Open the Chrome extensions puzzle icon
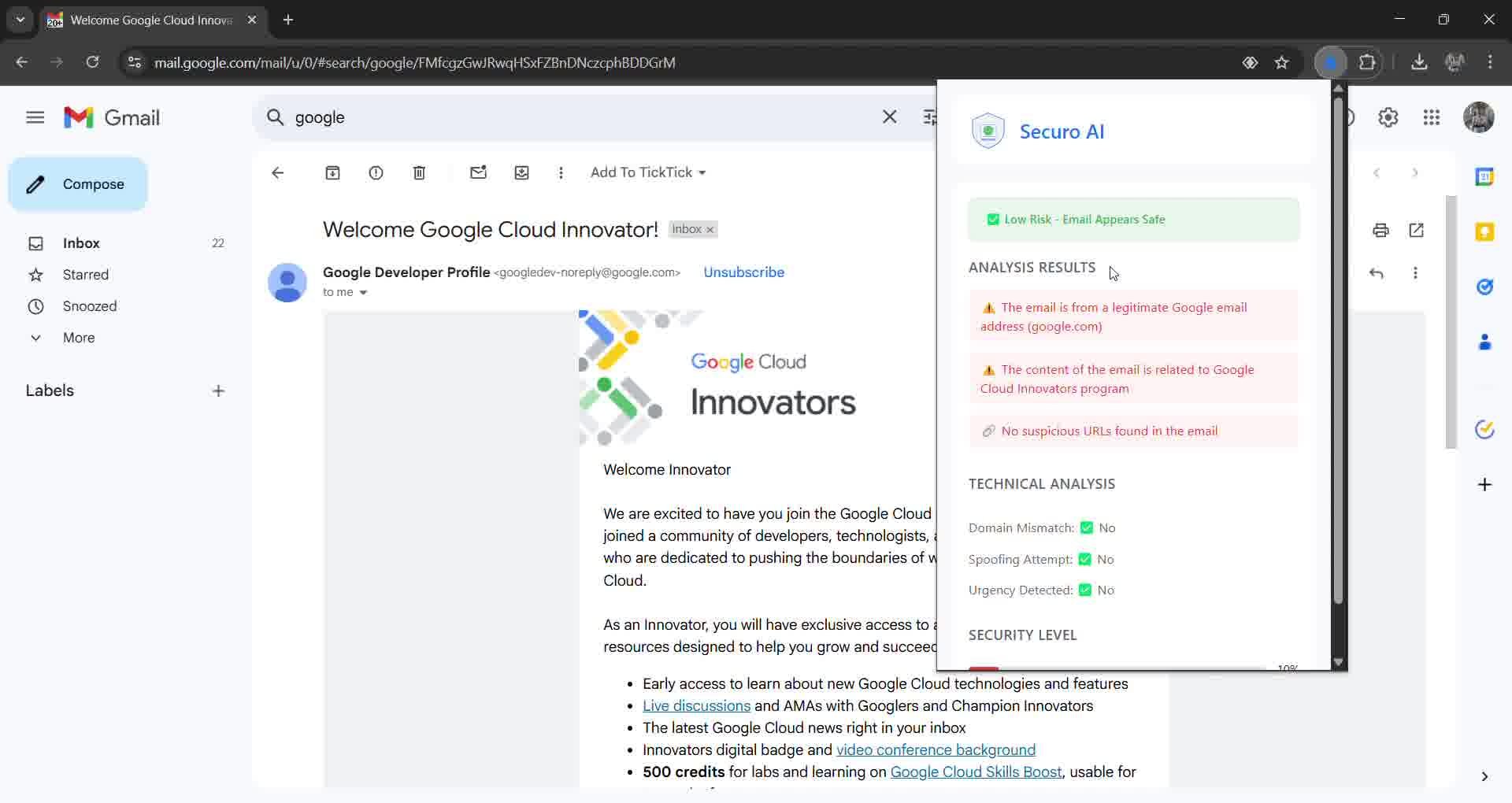The image size is (1512, 803). pos(1368,63)
